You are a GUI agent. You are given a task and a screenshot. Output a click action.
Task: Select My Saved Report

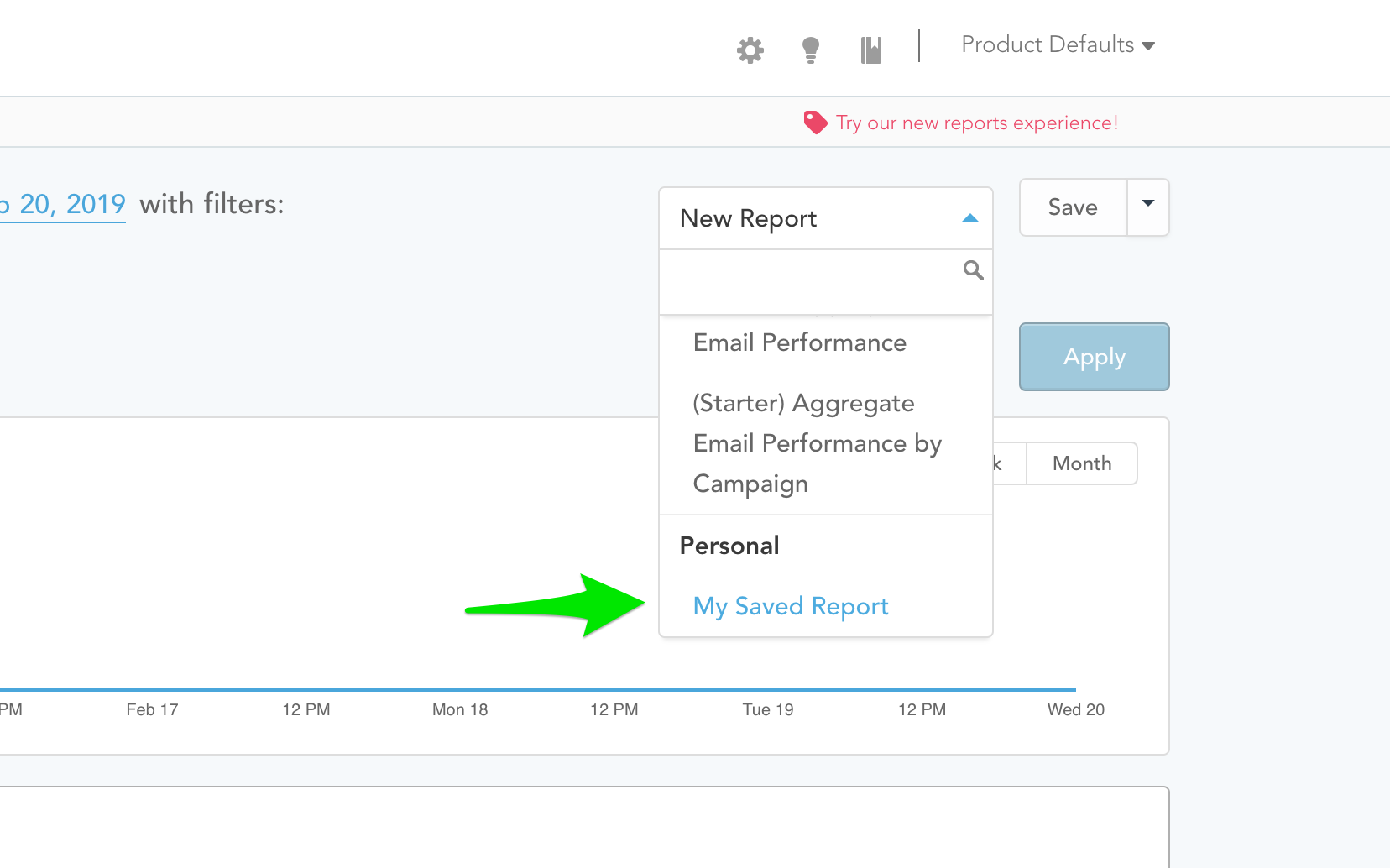pos(791,606)
